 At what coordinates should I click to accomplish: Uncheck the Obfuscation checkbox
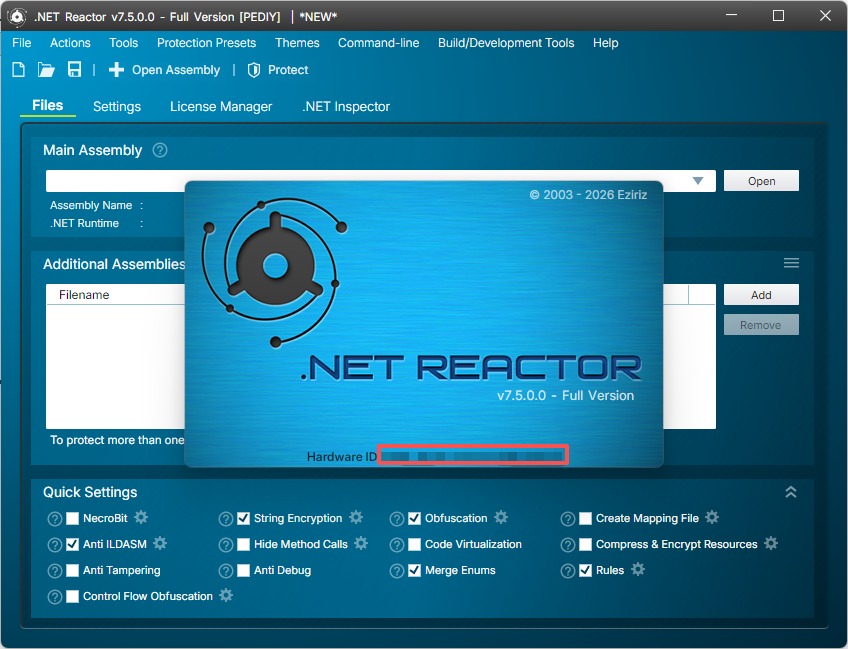(x=414, y=519)
